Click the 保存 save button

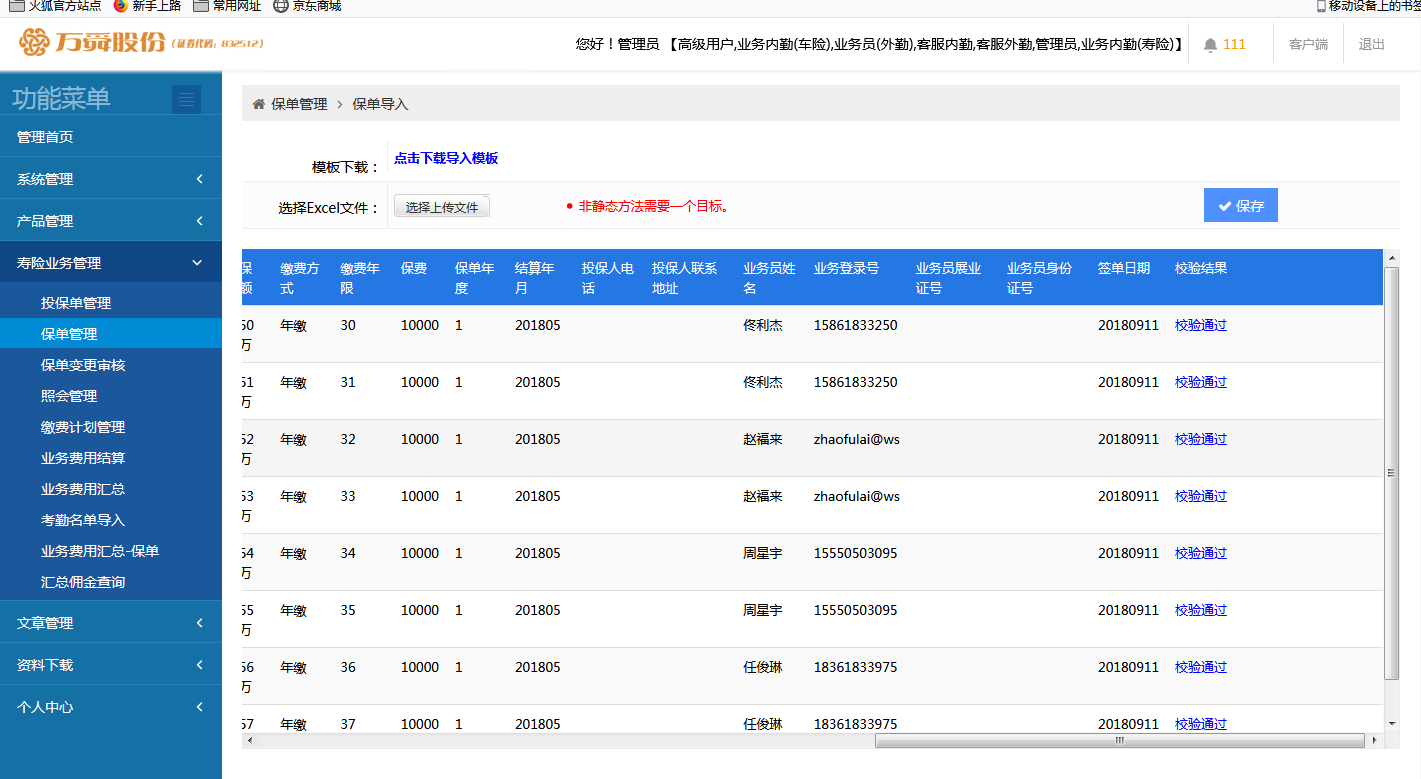[1240, 206]
